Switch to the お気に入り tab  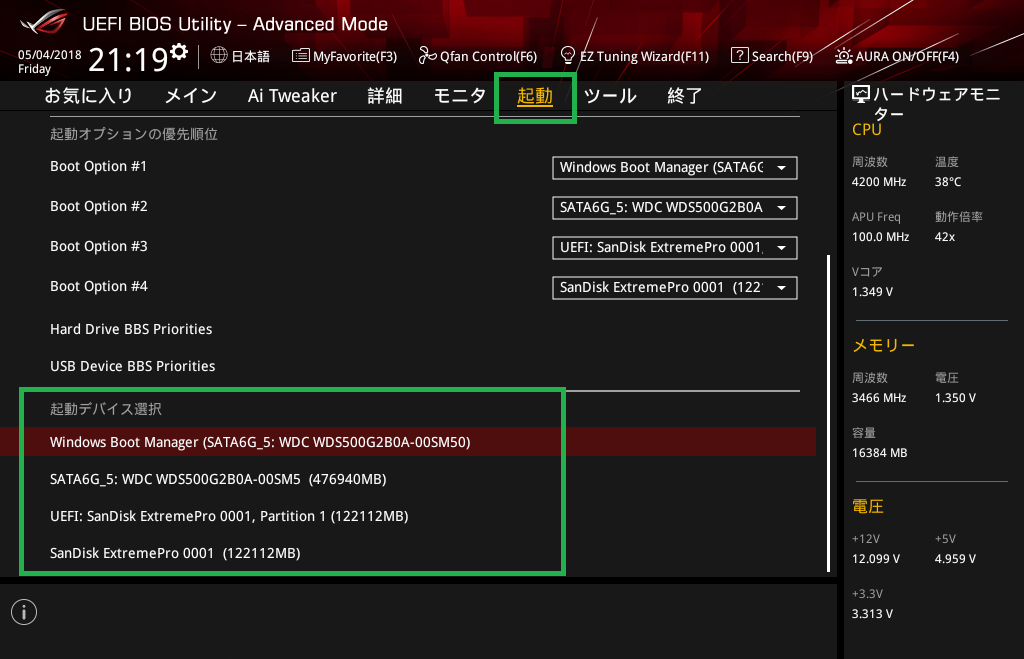pos(89,96)
